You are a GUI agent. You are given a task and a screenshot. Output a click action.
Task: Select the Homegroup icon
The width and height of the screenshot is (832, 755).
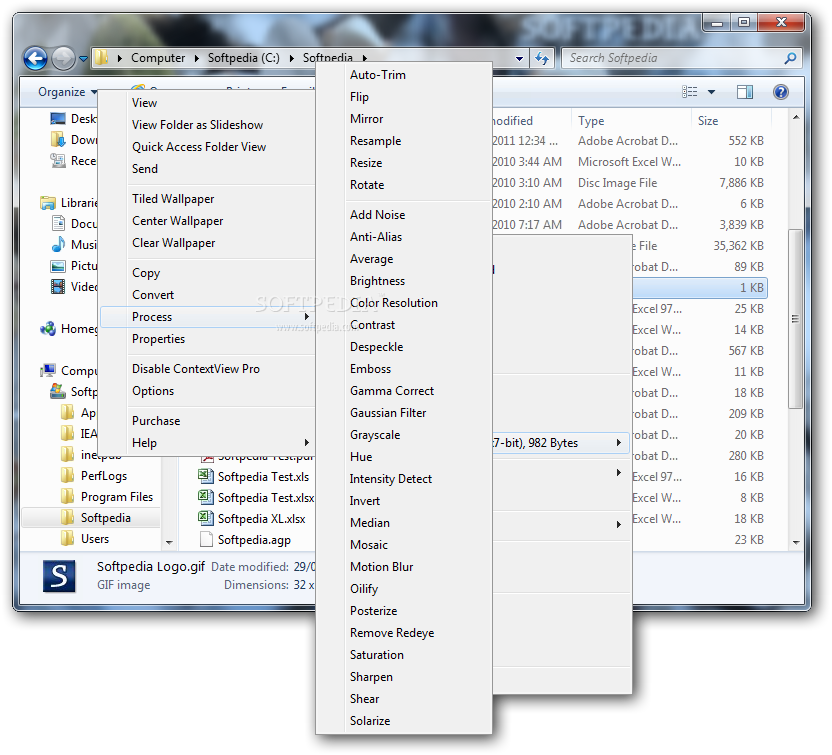(x=48, y=328)
